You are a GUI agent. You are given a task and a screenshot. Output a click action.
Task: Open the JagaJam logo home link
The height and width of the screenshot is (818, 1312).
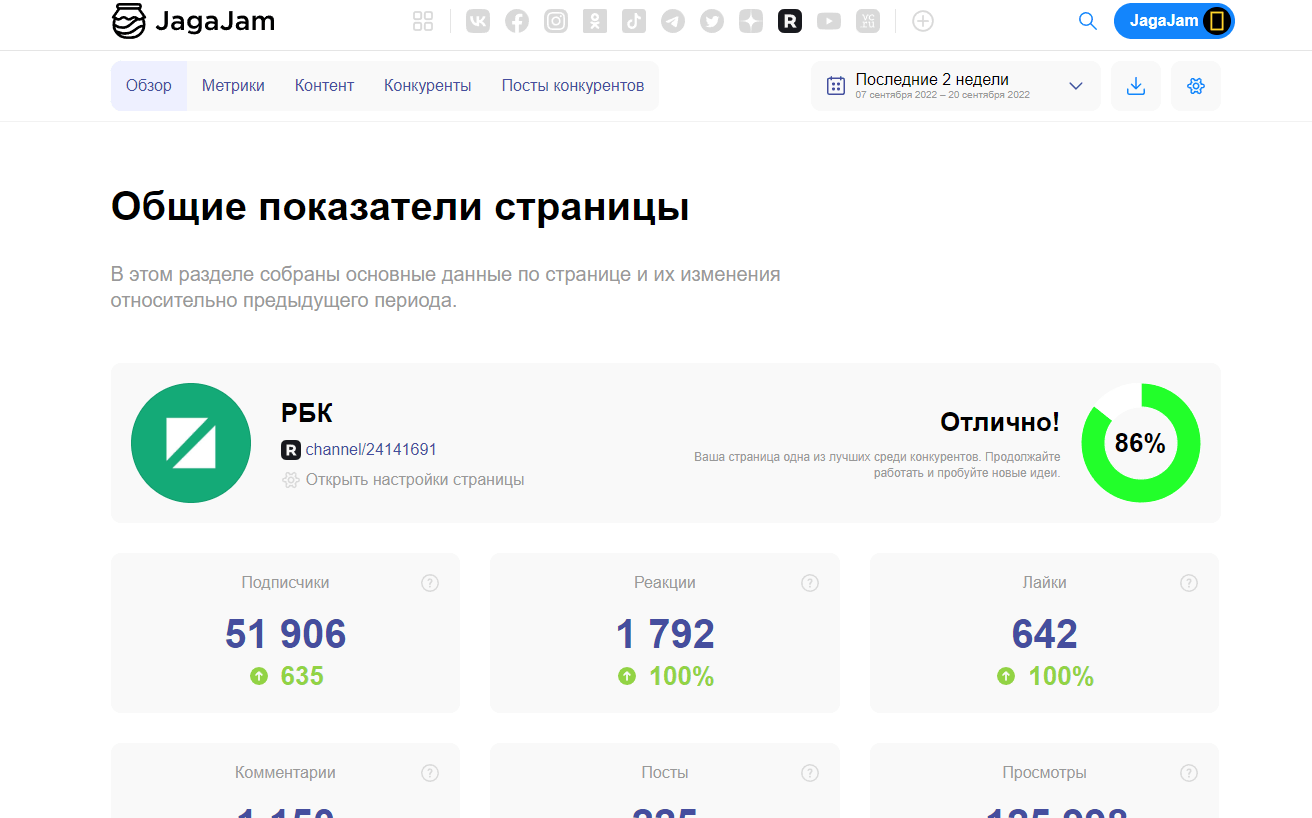point(192,21)
